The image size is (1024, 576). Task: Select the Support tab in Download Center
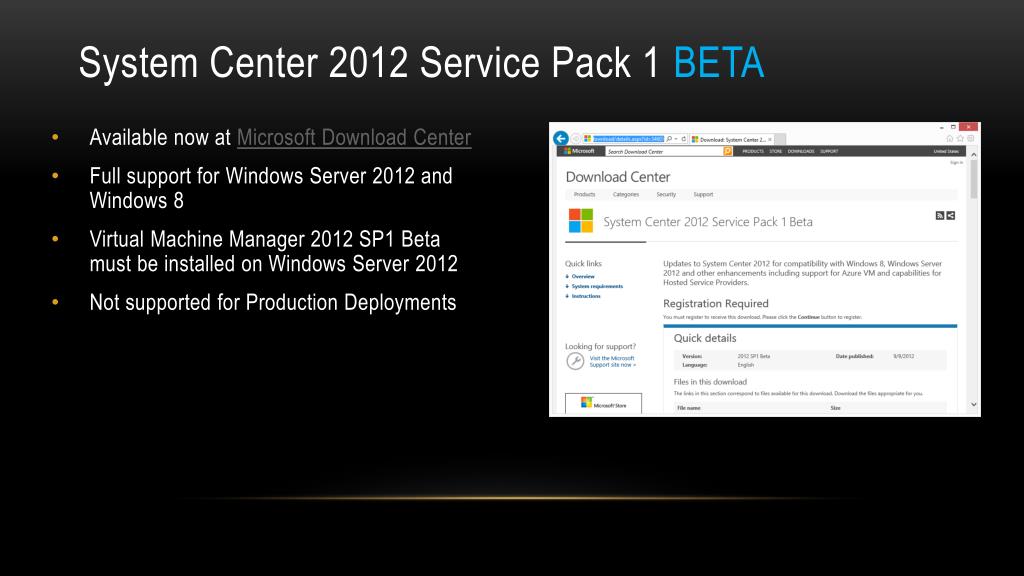703,195
